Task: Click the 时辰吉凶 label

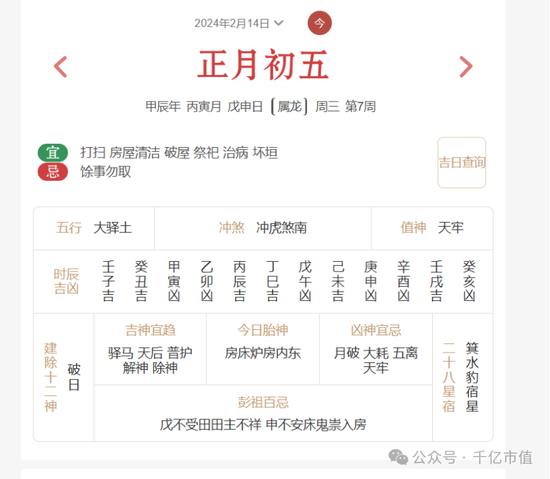Action: tap(66, 282)
